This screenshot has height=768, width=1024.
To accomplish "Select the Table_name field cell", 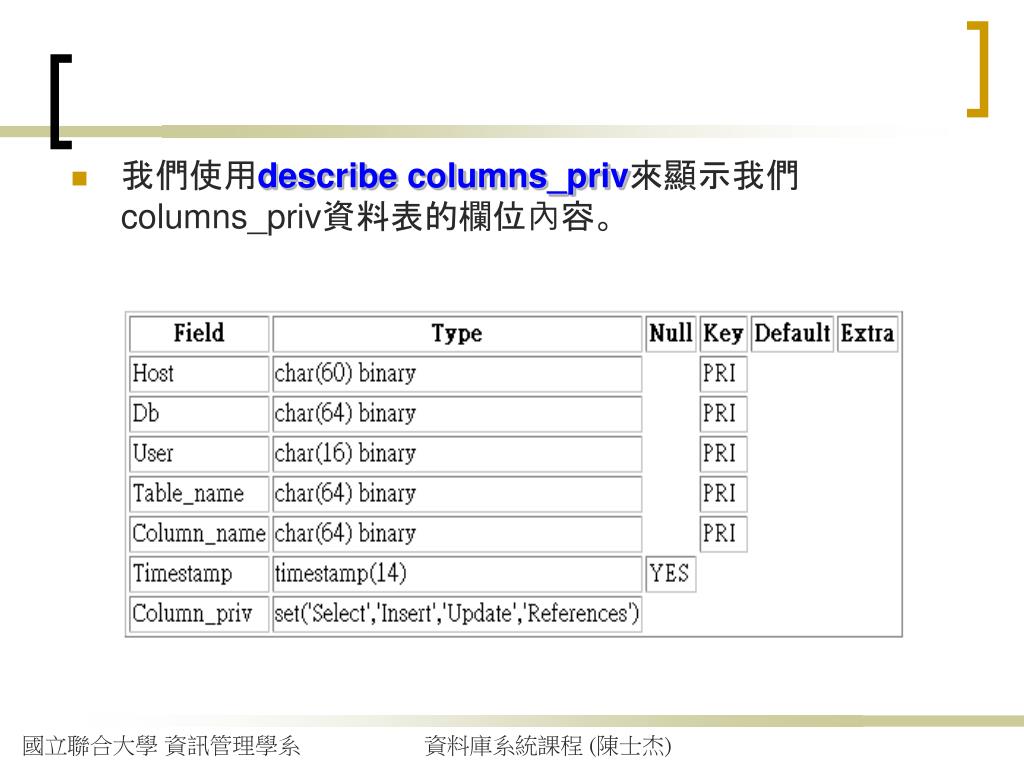I will click(199, 494).
